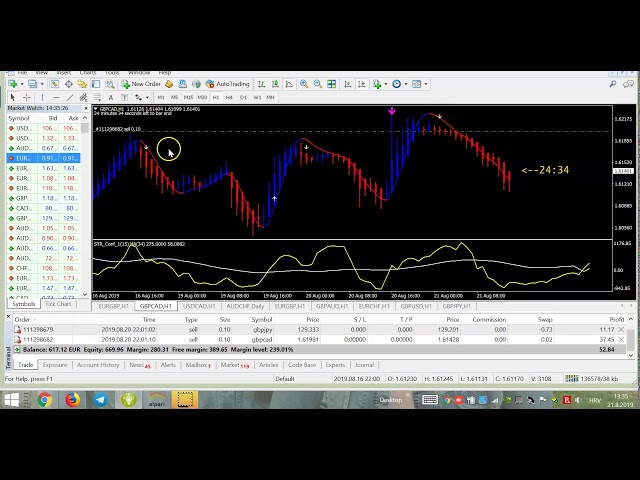Toggle the AutoTrading button
The height and width of the screenshot is (480, 640).
(227, 85)
